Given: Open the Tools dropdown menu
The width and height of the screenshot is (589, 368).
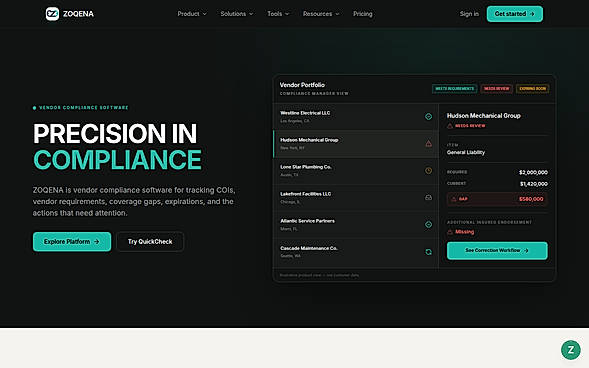Looking at the screenshot, I should 278,14.
